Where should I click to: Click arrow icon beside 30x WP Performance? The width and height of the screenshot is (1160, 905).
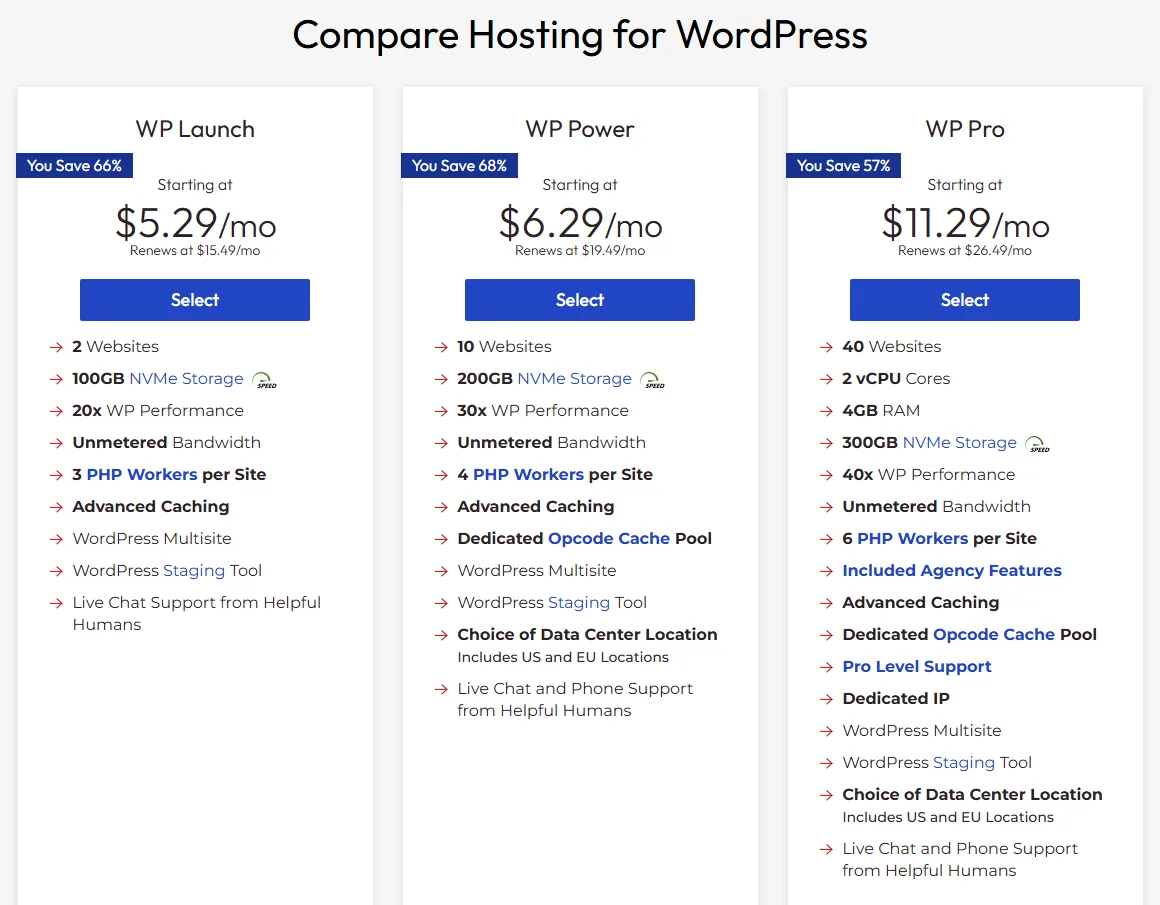[x=442, y=411]
